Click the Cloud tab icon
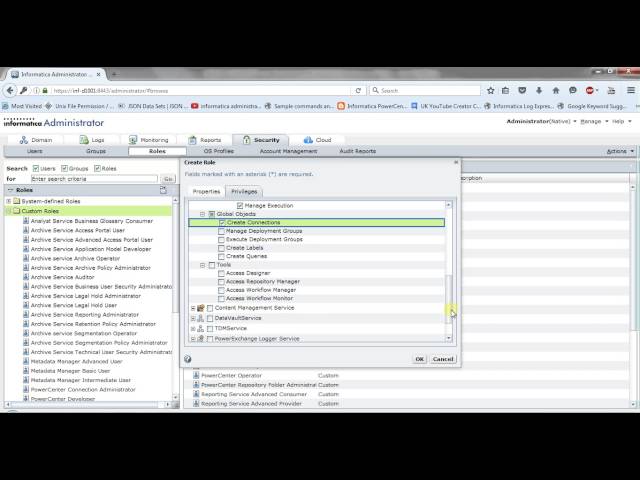The image size is (640, 480). 308,140
